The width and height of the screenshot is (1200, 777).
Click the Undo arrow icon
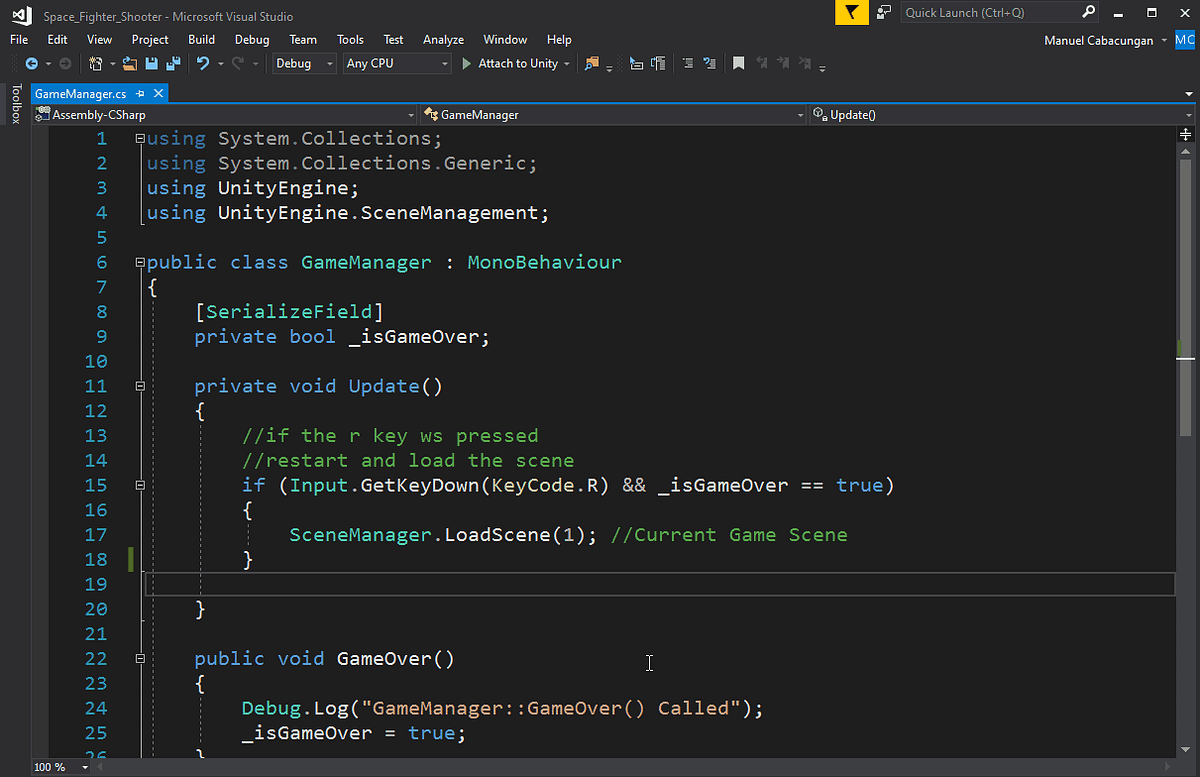[x=202, y=63]
